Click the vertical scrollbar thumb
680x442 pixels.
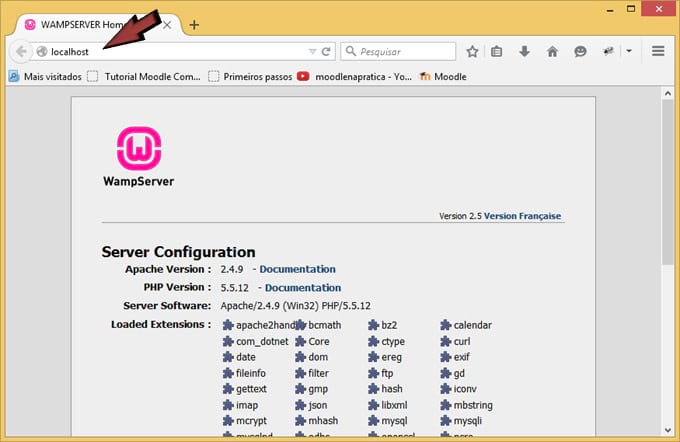(x=667, y=182)
